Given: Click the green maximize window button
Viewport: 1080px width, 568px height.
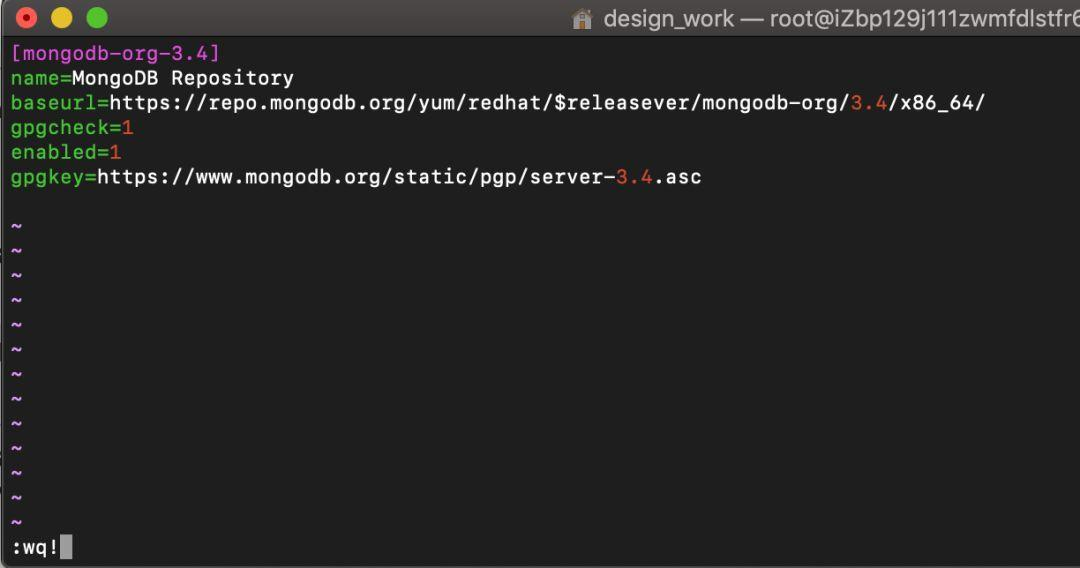Looking at the screenshot, I should tap(97, 18).
